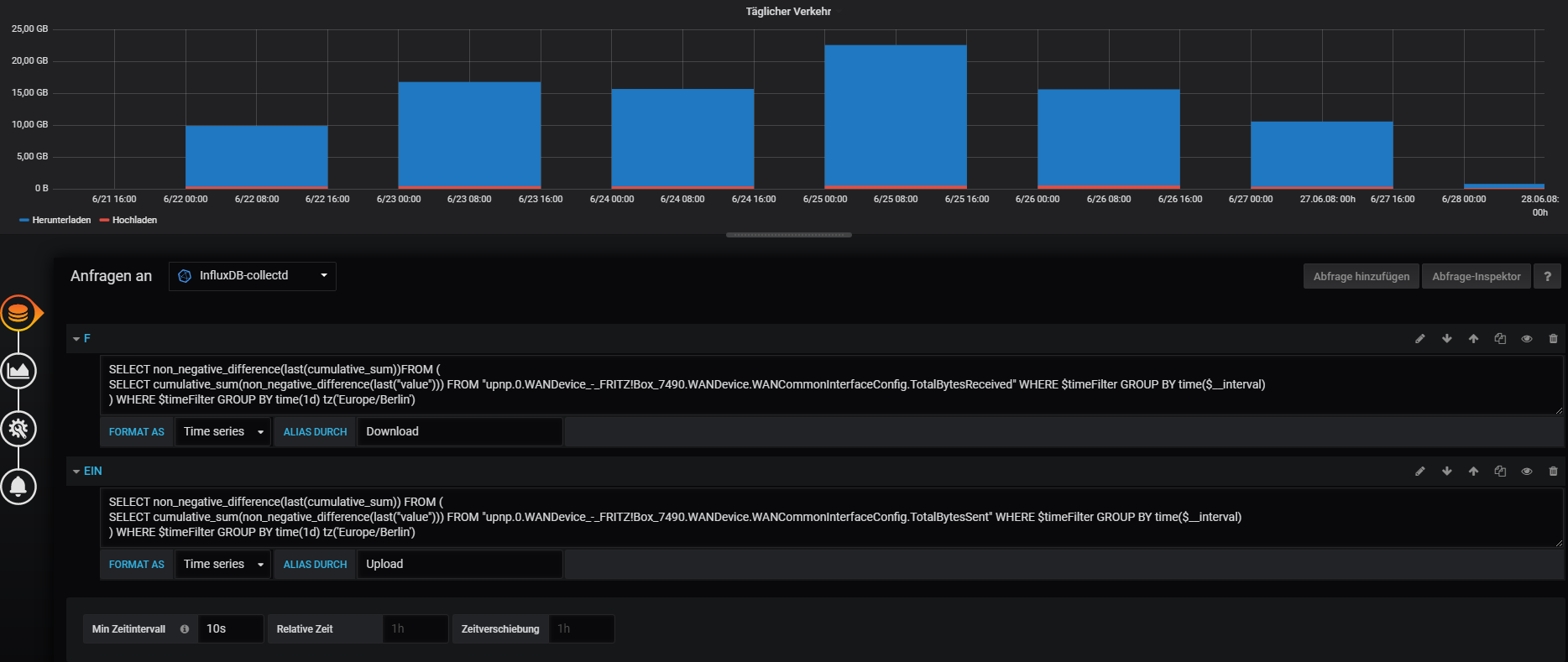Image resolution: width=1568 pixels, height=662 pixels.
Task: Open the Visualization chart icon tab
Action: pos(18,371)
